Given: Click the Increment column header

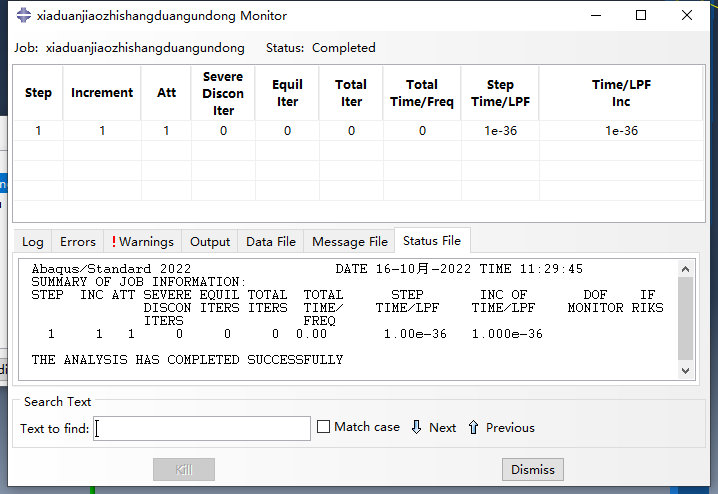Looking at the screenshot, I should tap(102, 93).
